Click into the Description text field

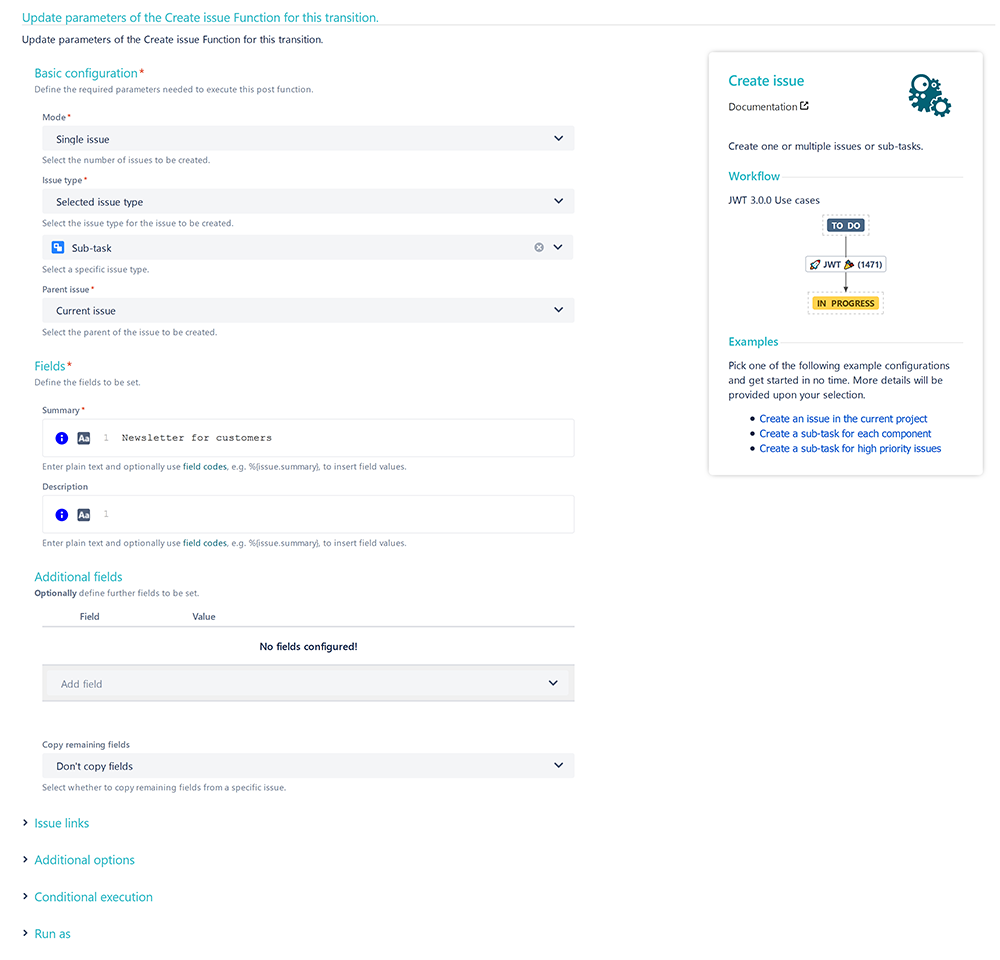tap(308, 515)
